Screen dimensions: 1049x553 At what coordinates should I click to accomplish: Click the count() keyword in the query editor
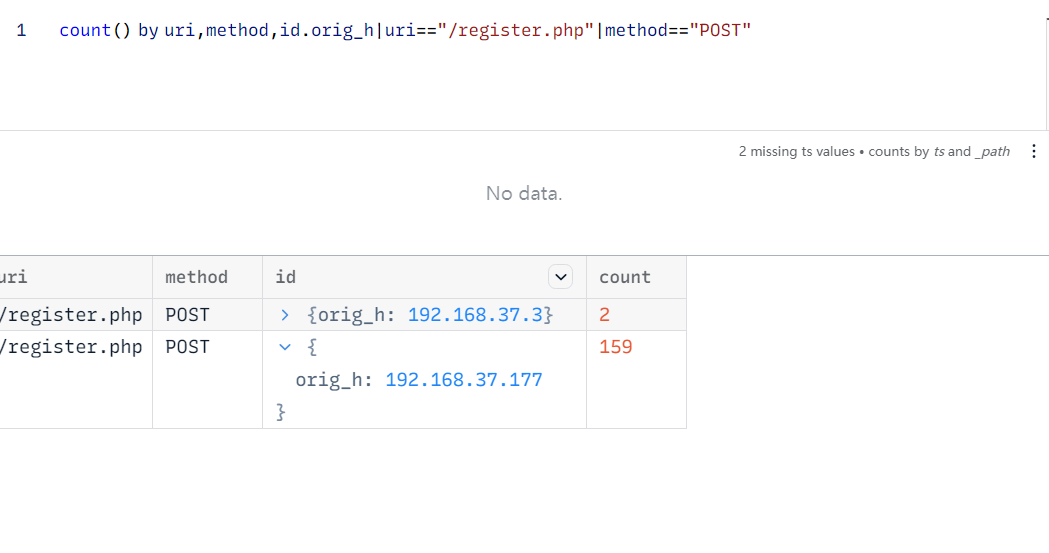pos(95,30)
